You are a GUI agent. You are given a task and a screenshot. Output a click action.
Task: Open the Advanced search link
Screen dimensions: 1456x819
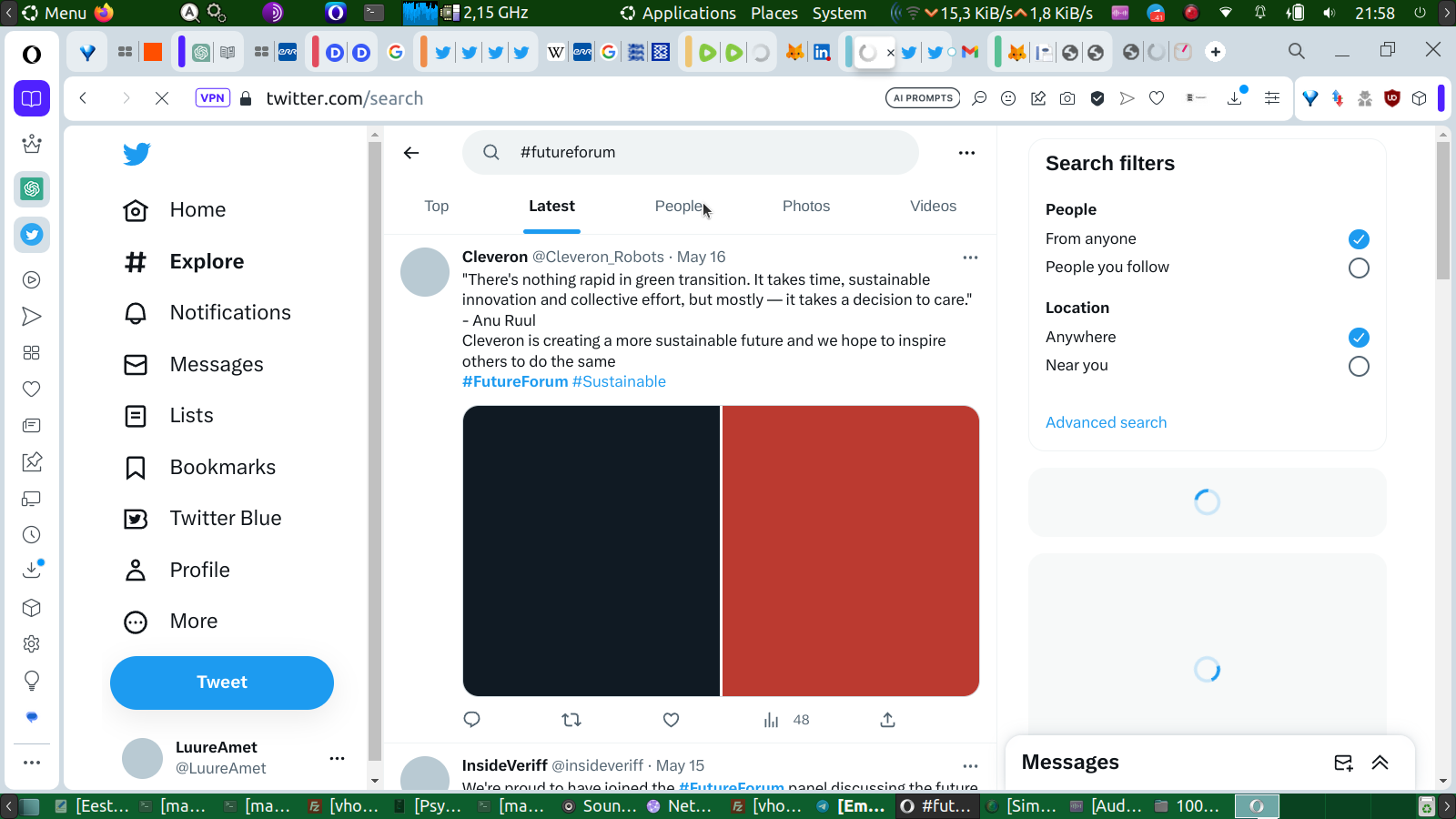click(1106, 422)
